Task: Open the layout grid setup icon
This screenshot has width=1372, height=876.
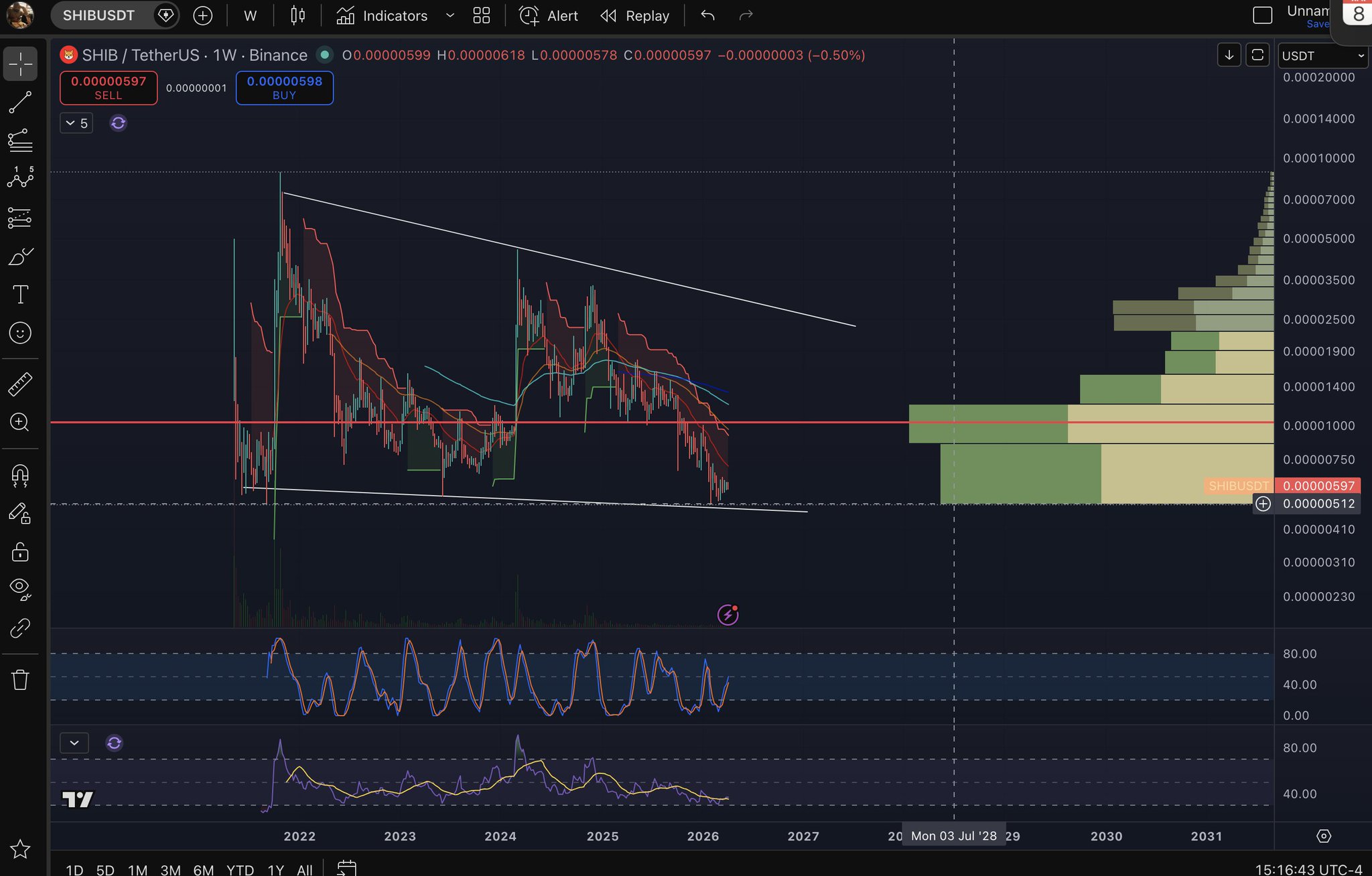Action: [x=481, y=15]
